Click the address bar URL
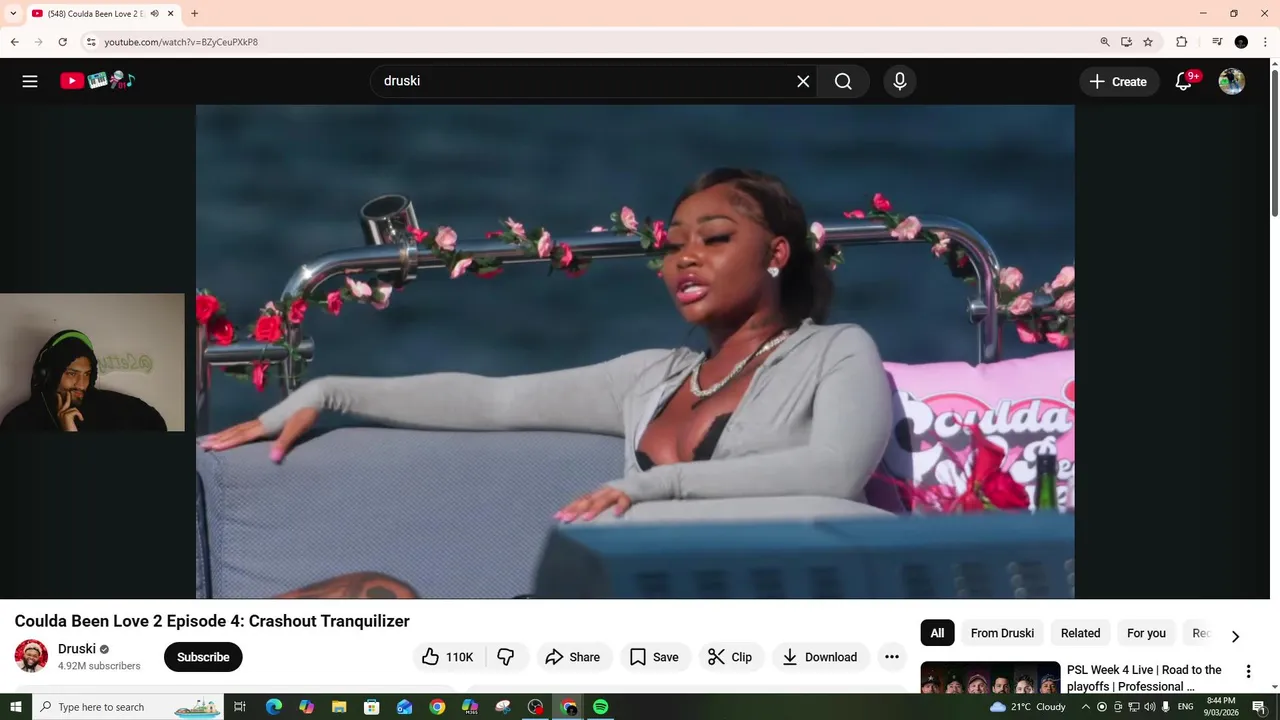 coord(181,42)
